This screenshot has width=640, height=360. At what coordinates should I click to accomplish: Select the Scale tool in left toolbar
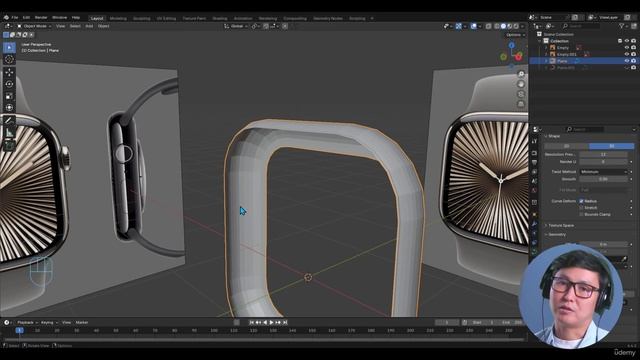9,96
